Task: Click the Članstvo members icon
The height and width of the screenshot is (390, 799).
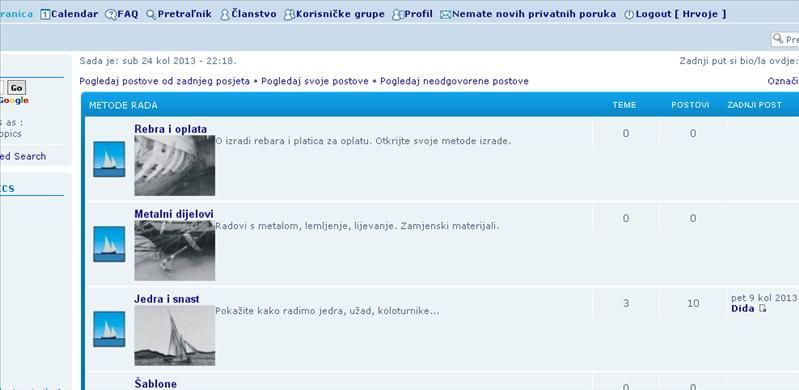Action: (225, 15)
